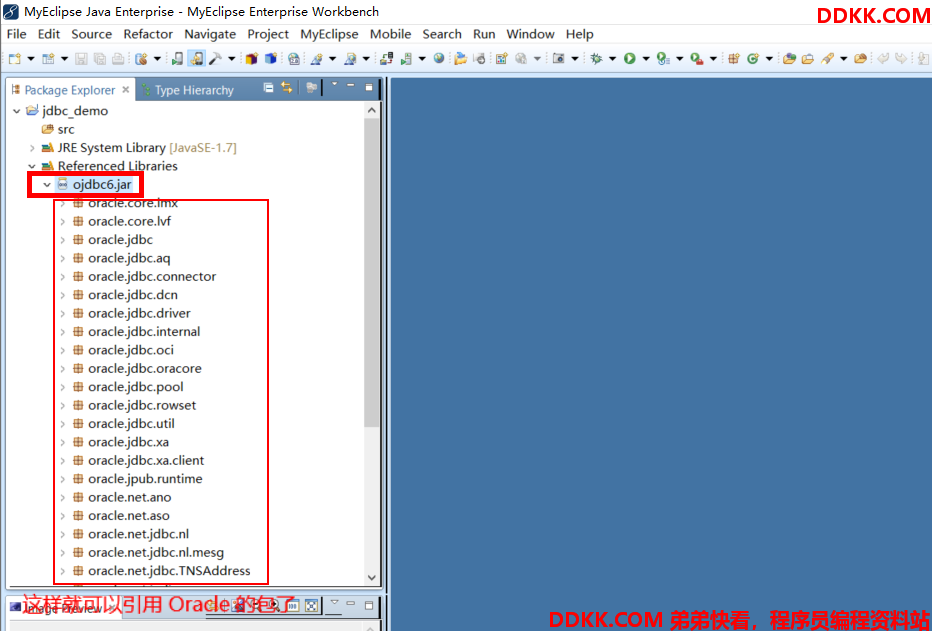Collapse the Referenced Libraries node
The height and width of the screenshot is (631, 932).
click(32, 166)
